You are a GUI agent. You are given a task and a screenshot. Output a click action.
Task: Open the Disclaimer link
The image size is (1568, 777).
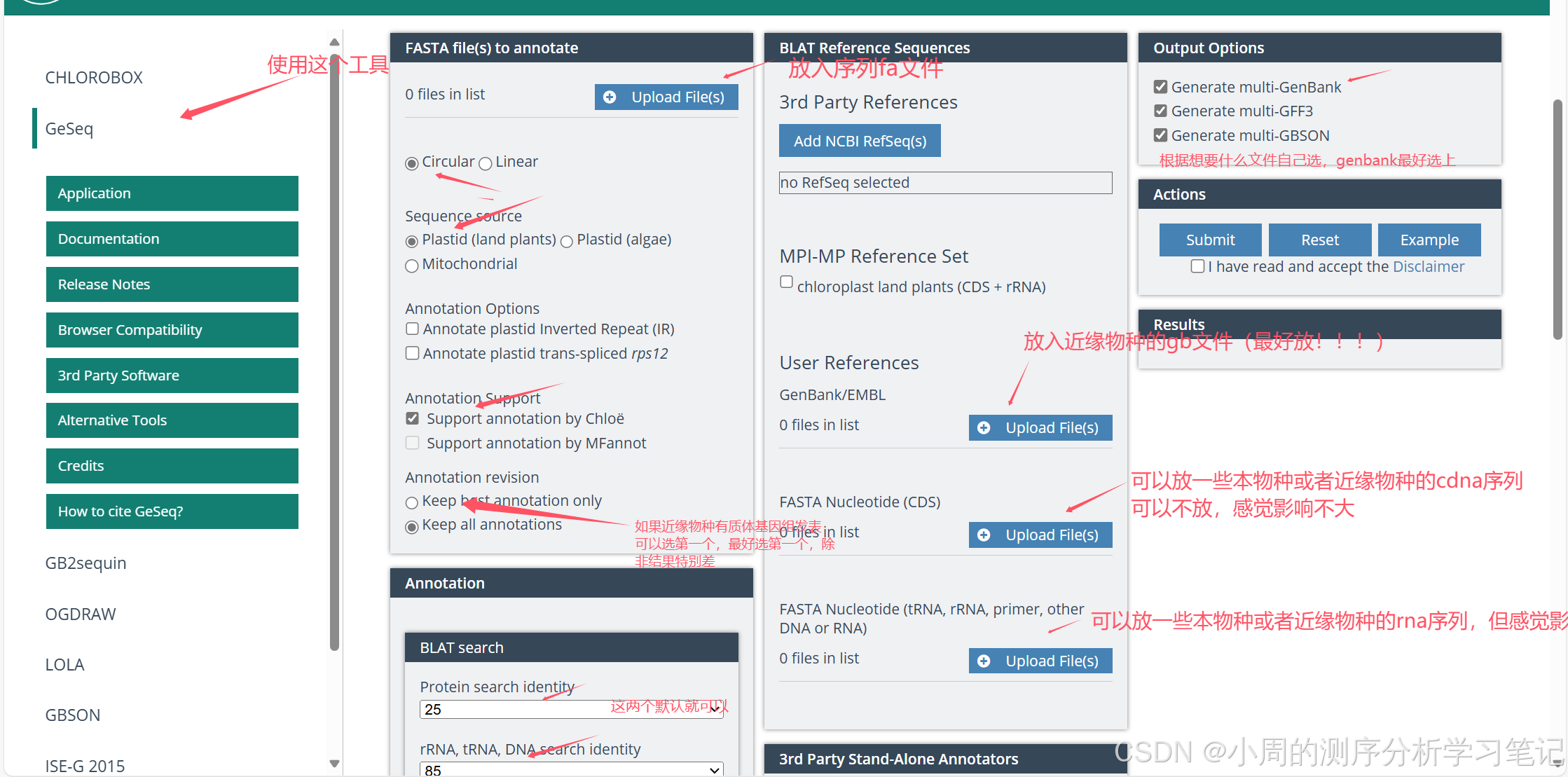click(x=1429, y=266)
